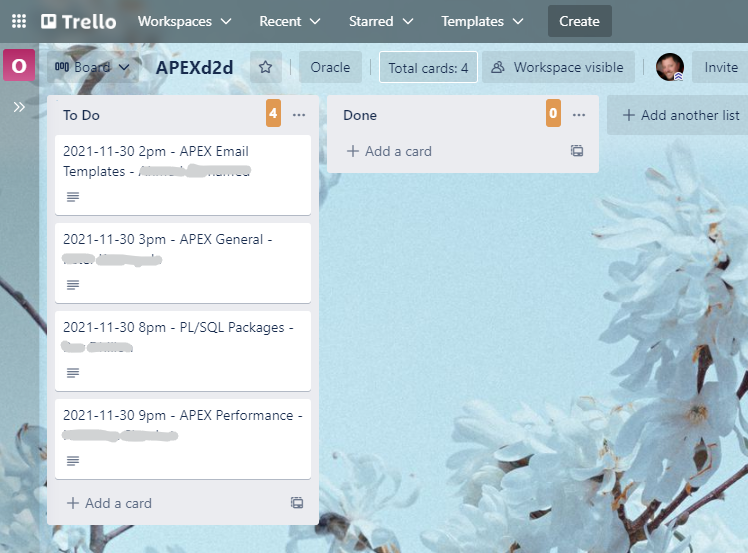Create from template in Done list
Screen dimensions: 748x553
click(x=577, y=151)
